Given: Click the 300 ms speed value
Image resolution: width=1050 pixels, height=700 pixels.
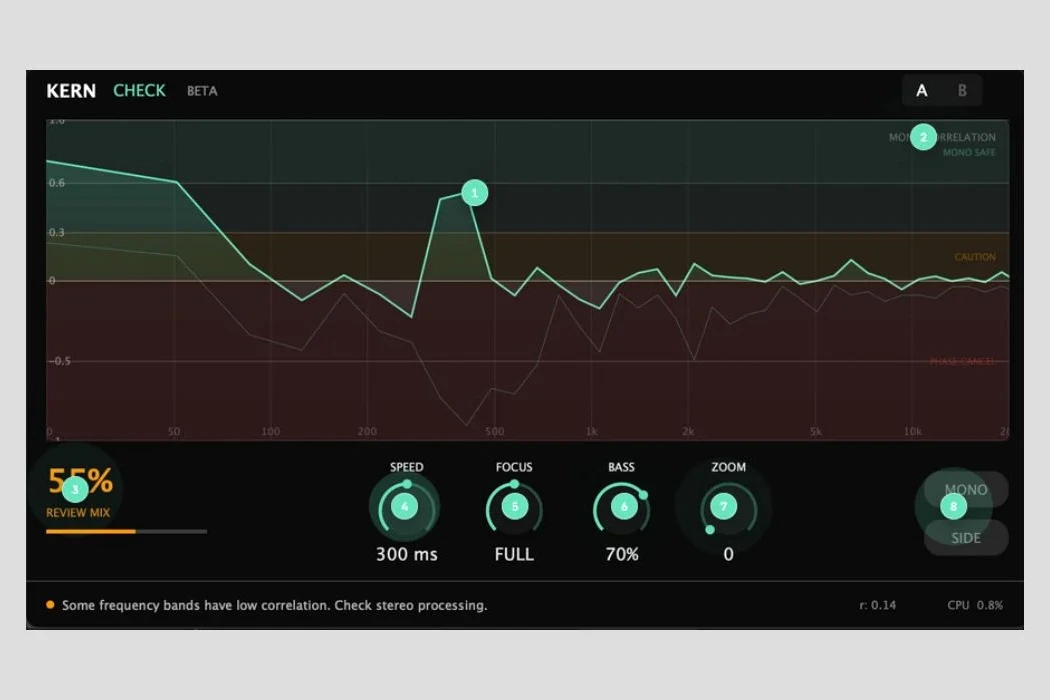Looking at the screenshot, I should pyautogui.click(x=406, y=554).
